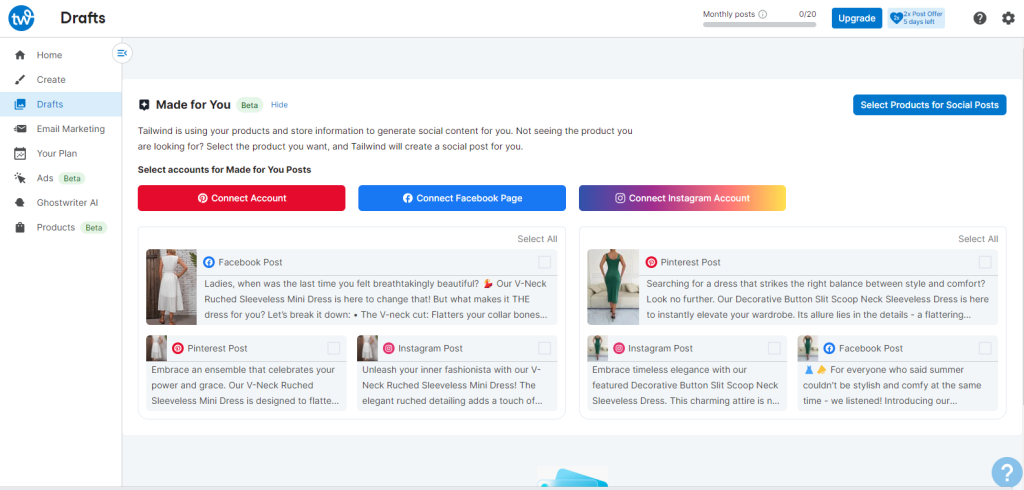
Task: Click the Ghostwriter AI ghost icon
Action: pos(20,203)
